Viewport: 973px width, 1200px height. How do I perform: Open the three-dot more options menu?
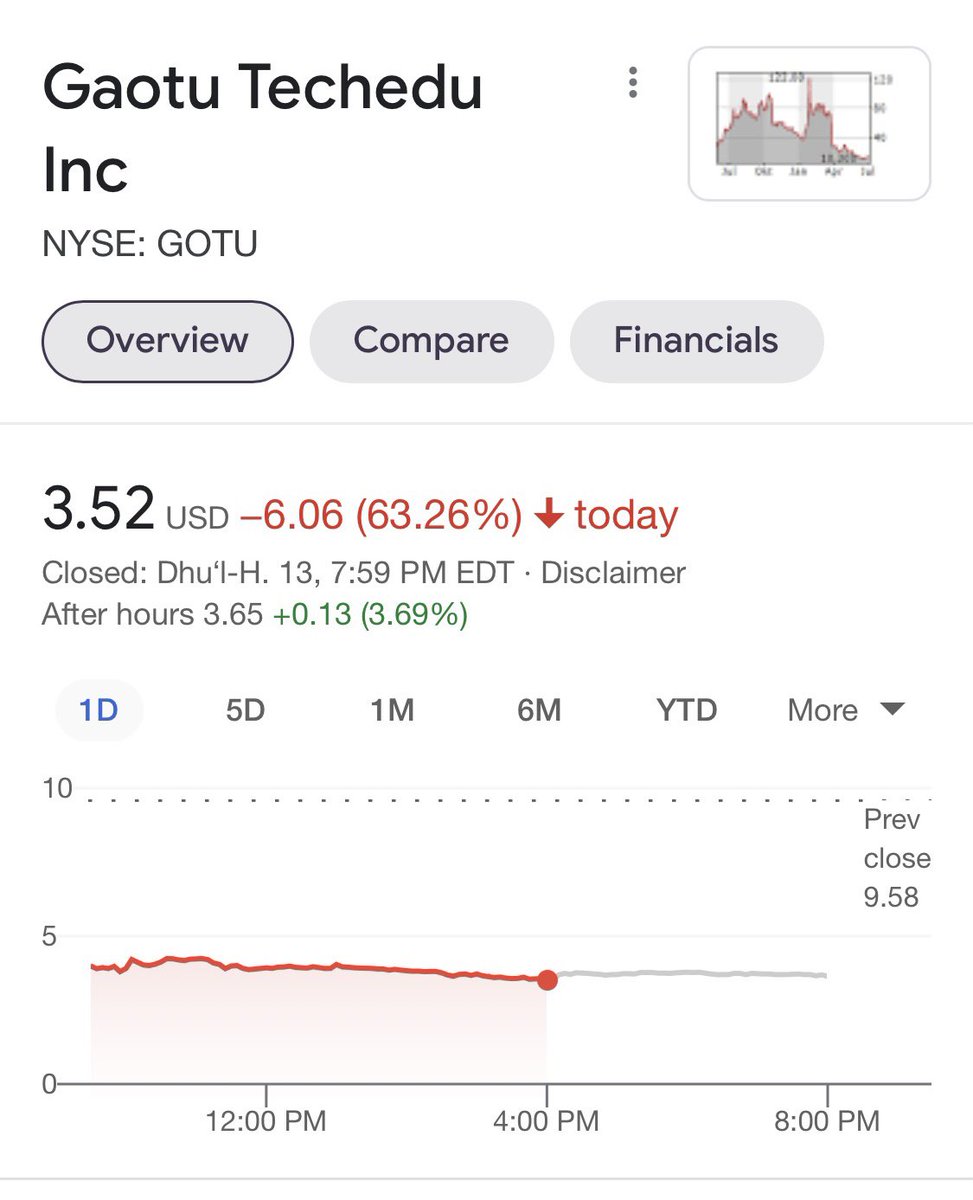point(632,83)
